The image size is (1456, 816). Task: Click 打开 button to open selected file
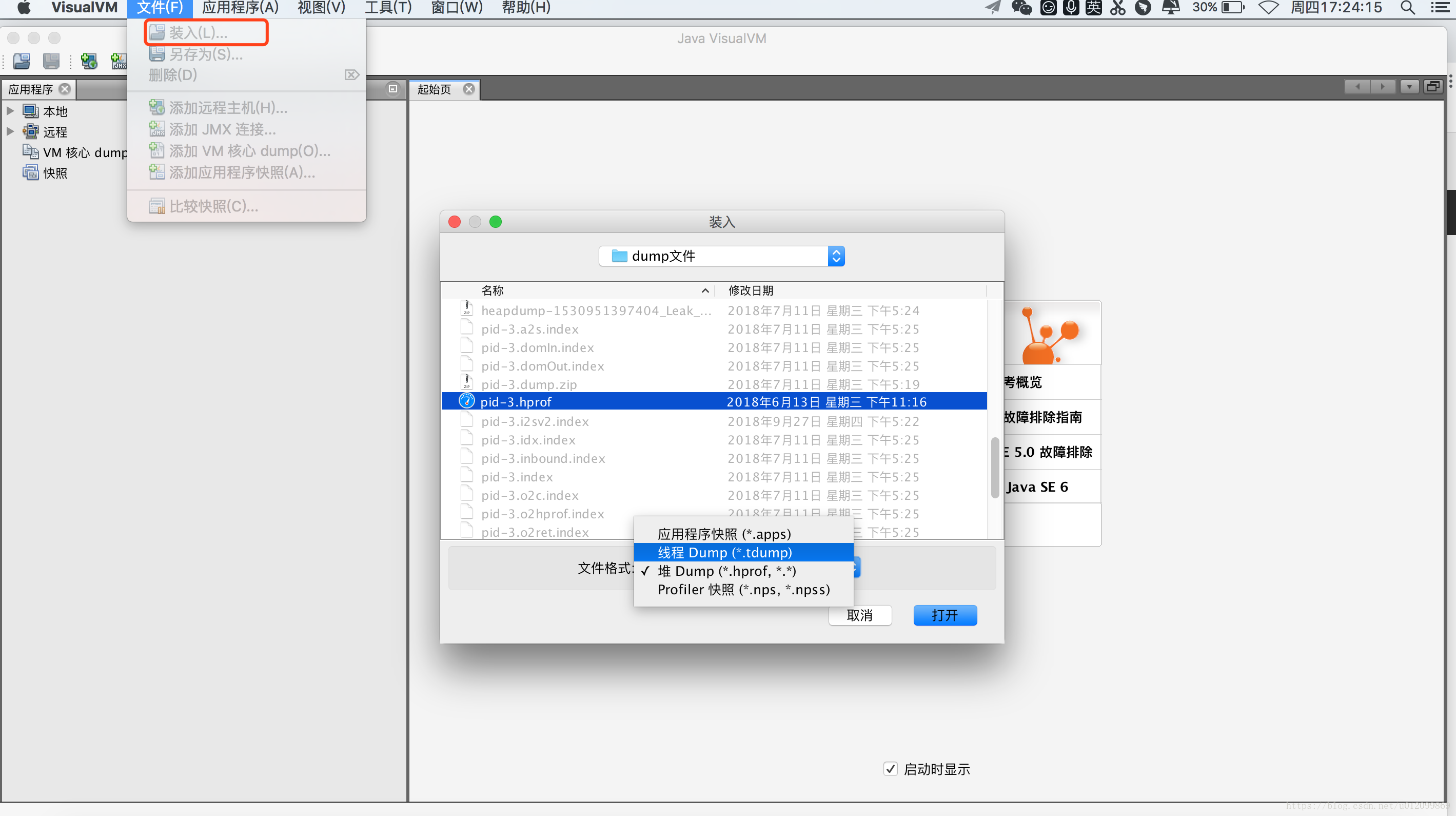[944, 614]
